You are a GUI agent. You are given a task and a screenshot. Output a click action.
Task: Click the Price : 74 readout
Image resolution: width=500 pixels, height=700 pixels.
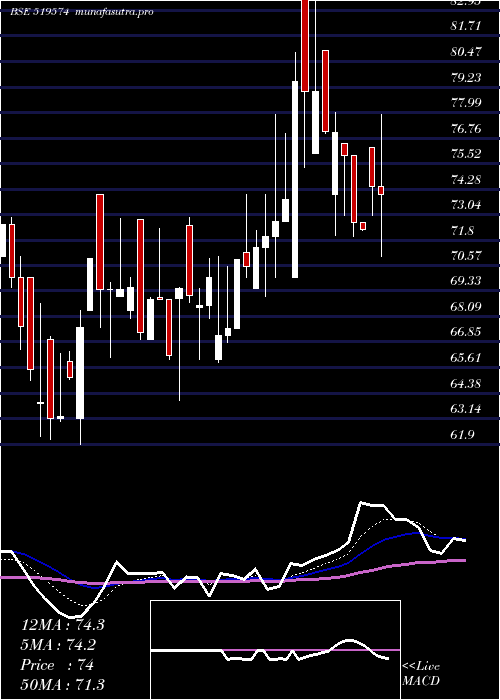point(57,665)
